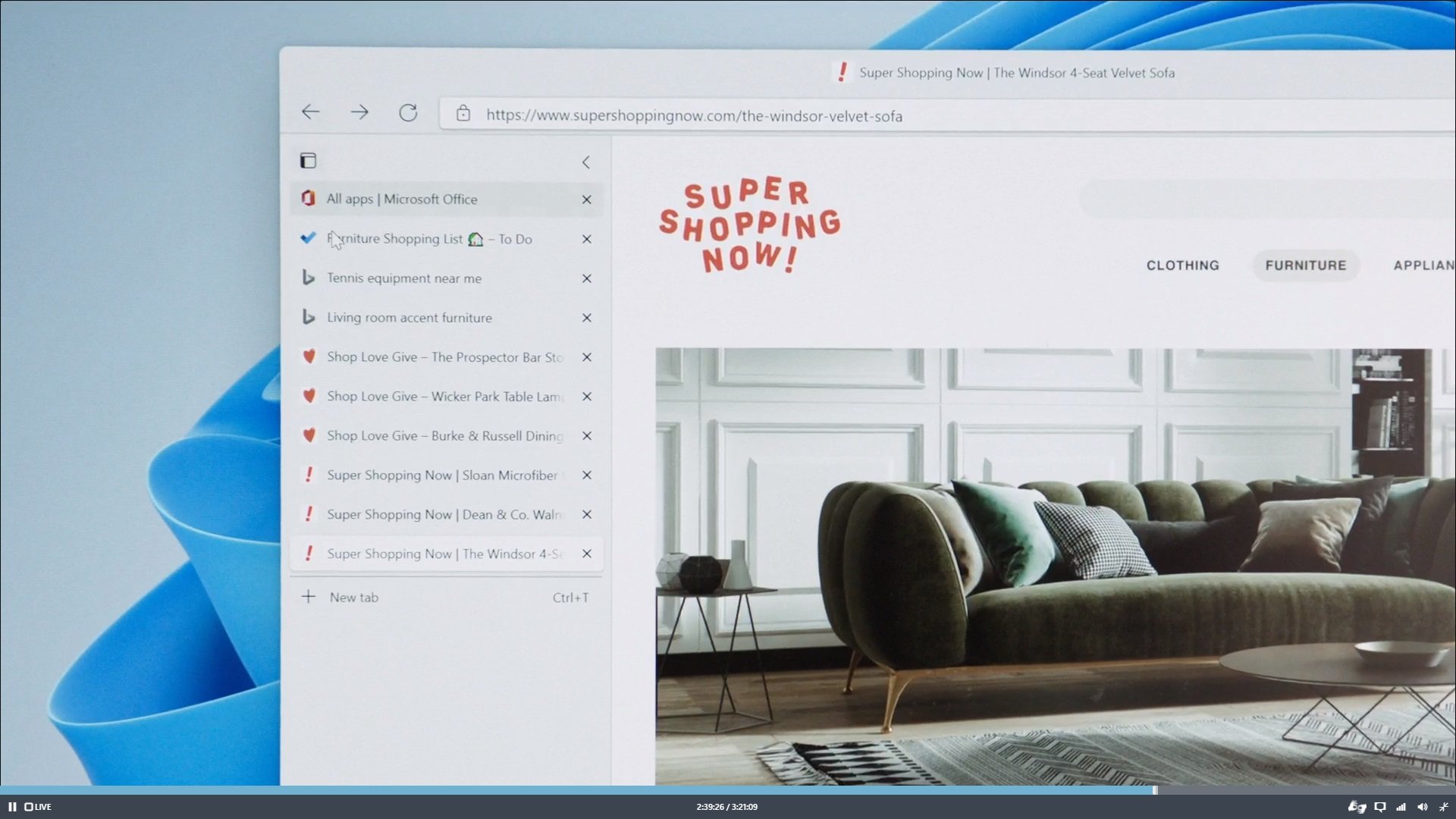Click exclamation icon beside Dean & Co. Walnut
The image size is (1456, 819).
point(309,514)
